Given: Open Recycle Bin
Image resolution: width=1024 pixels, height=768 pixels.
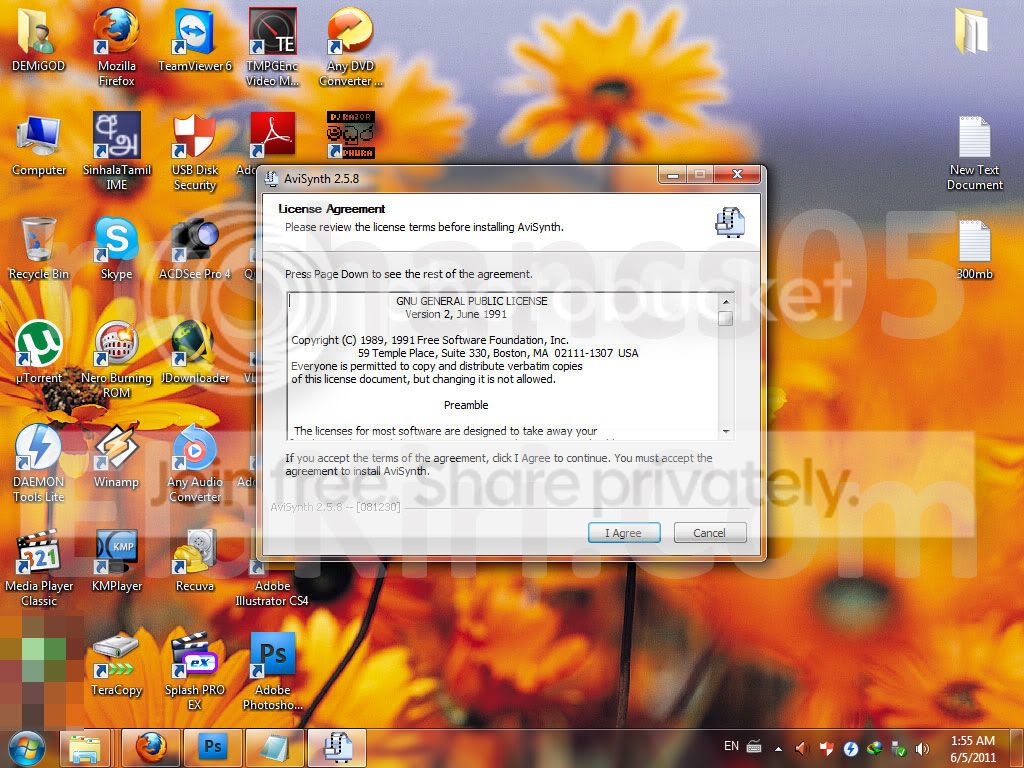Looking at the screenshot, I should tap(39, 248).
